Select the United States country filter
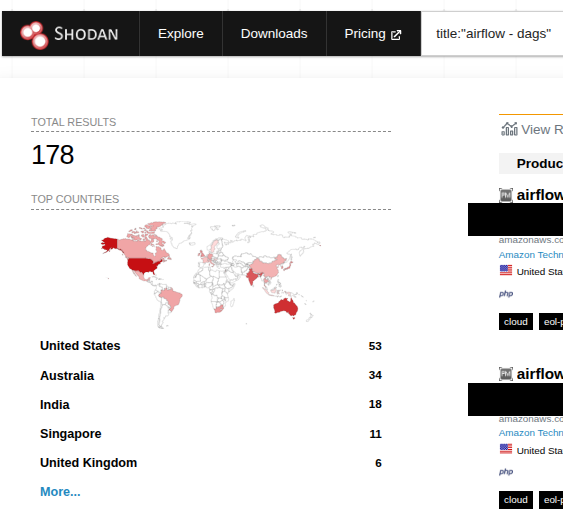Image resolution: width=563 pixels, height=520 pixels. [x=80, y=346]
